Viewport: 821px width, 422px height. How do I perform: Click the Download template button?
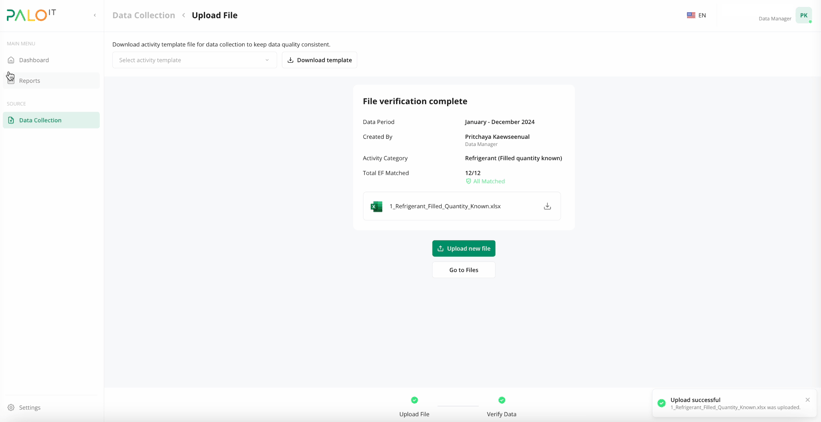pos(319,60)
